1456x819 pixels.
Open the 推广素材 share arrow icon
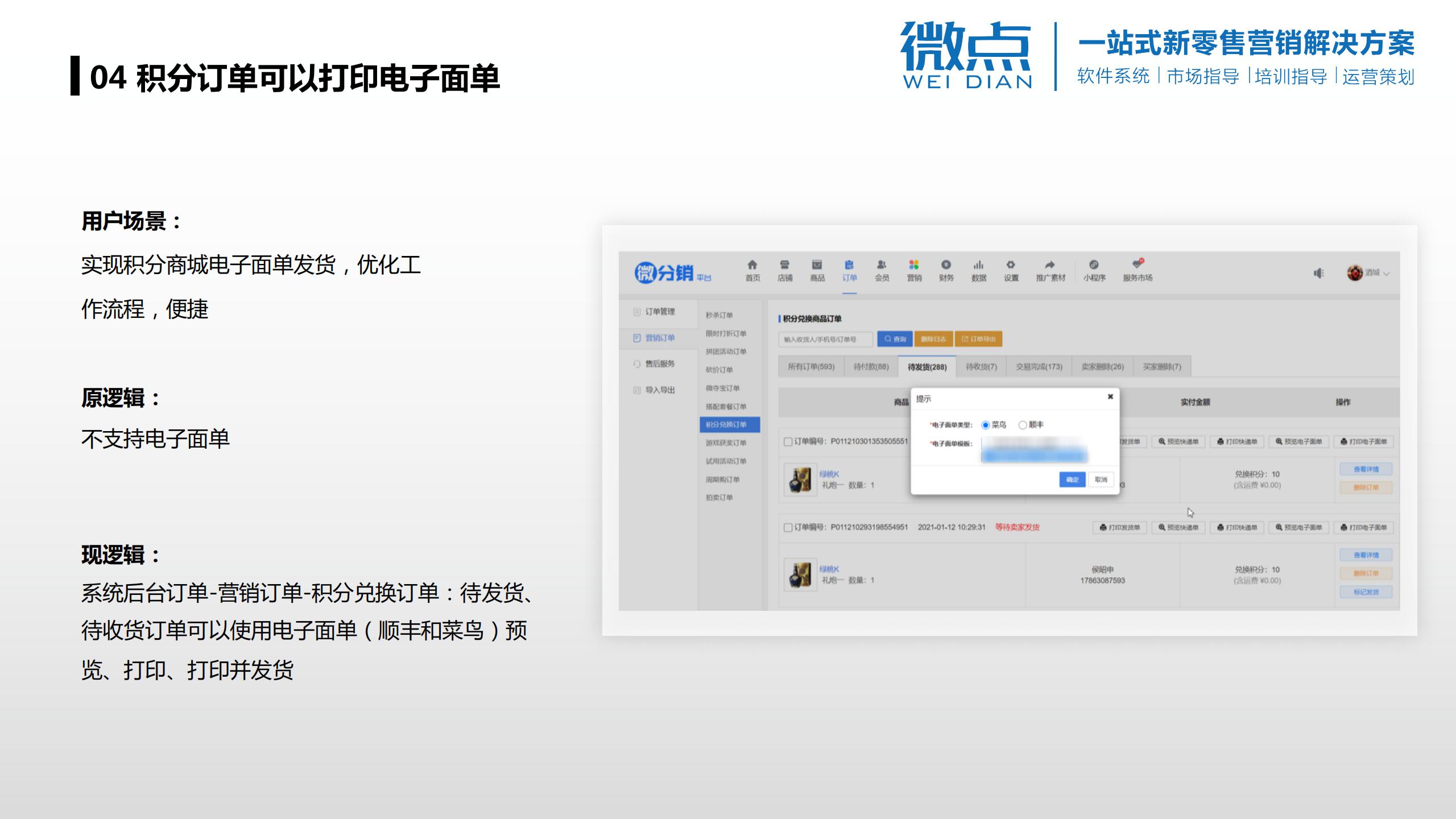click(x=1050, y=265)
